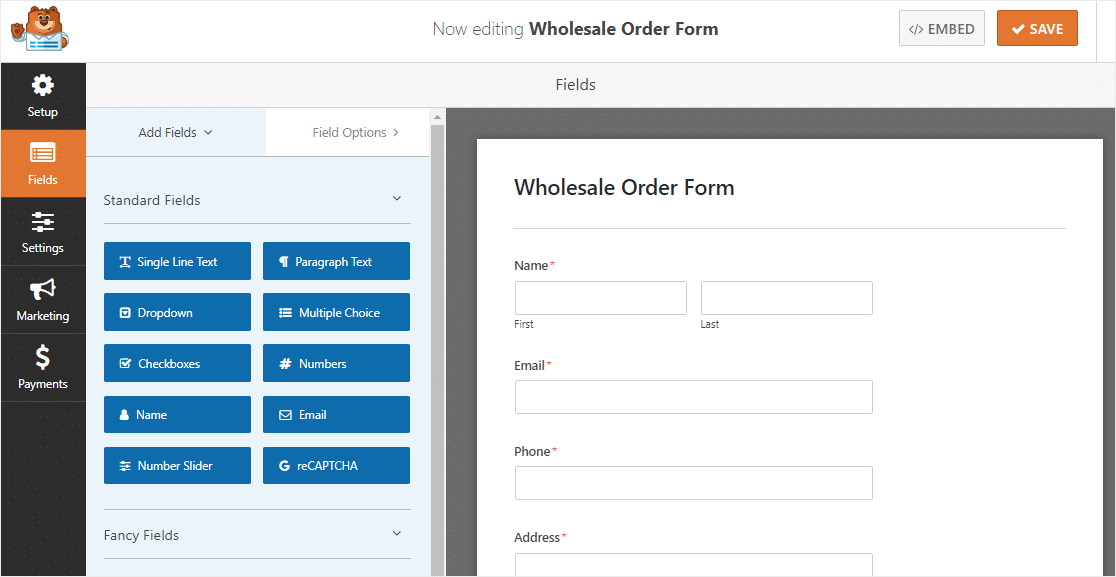Click the Name field label

coord(531,265)
